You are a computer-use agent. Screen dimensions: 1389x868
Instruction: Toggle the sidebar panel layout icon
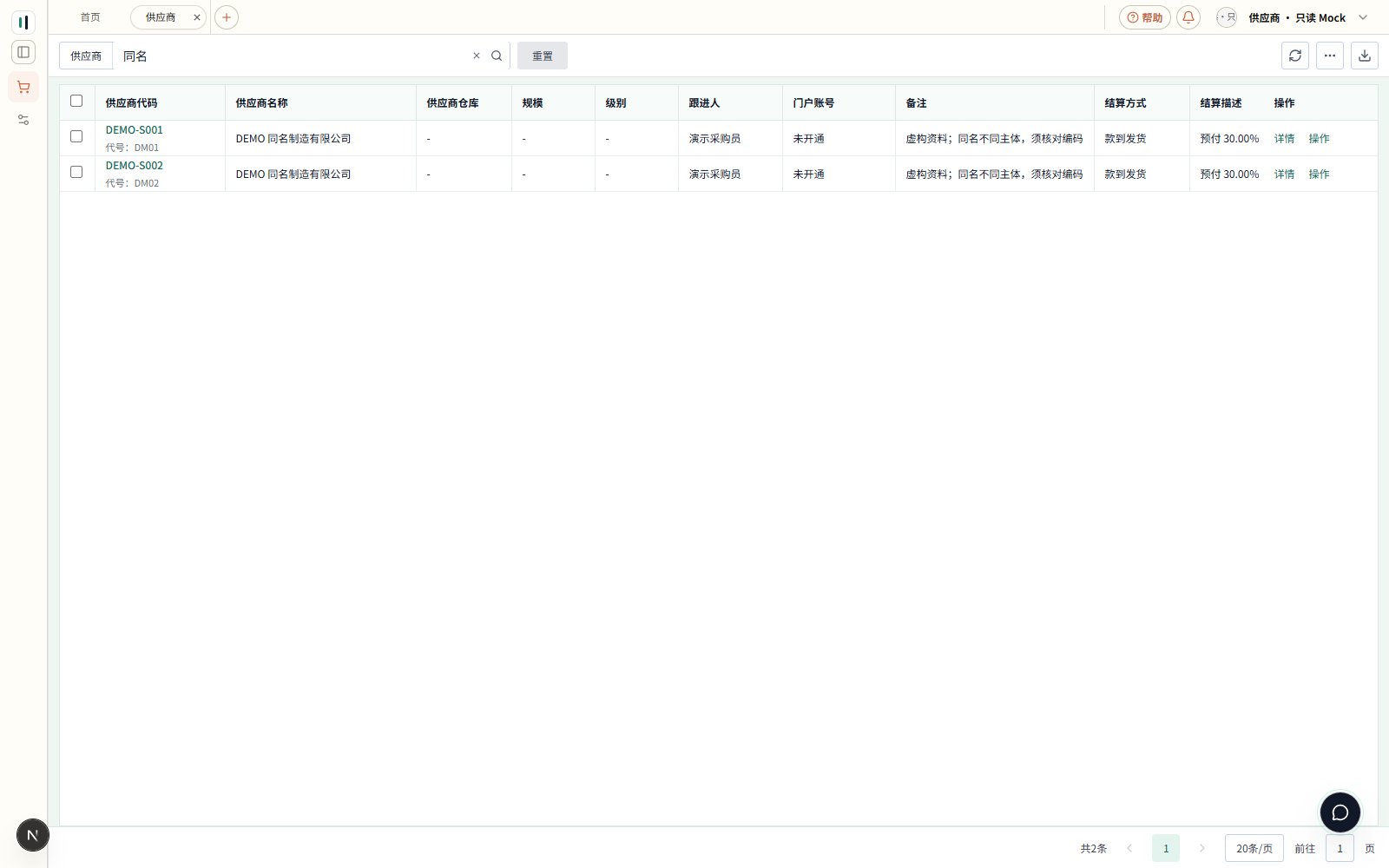pos(23,52)
